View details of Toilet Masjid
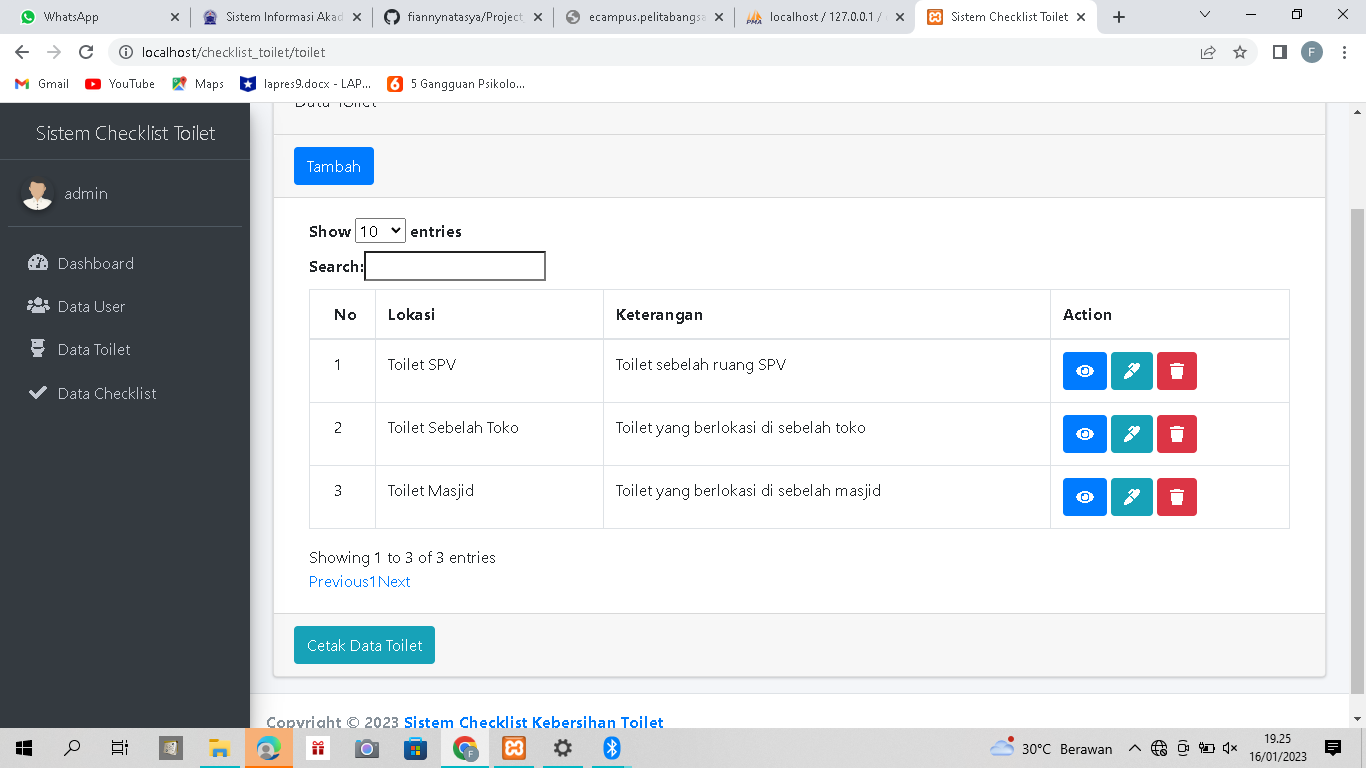 1085,497
